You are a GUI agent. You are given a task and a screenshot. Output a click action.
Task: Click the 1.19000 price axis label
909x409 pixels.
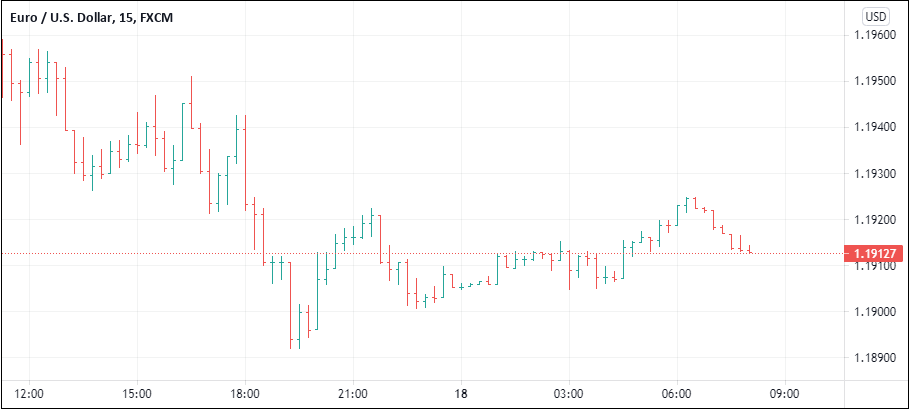click(x=874, y=312)
